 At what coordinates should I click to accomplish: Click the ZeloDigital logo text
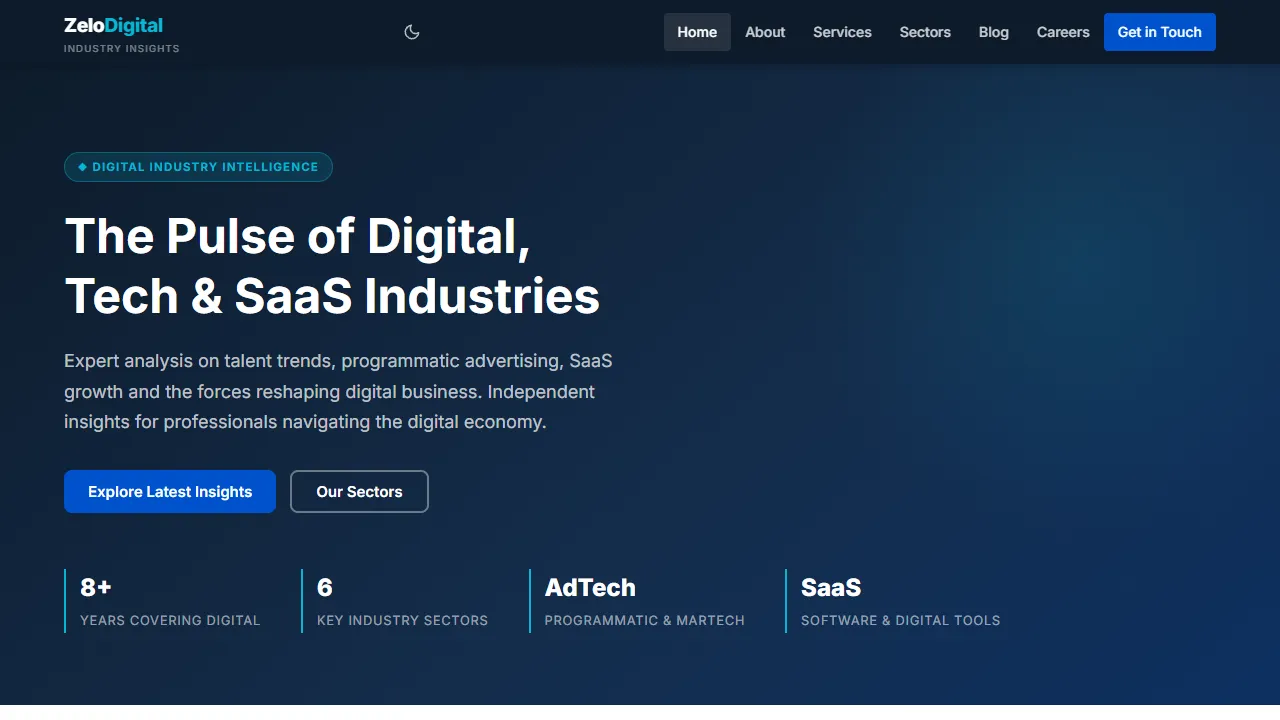coord(113,26)
